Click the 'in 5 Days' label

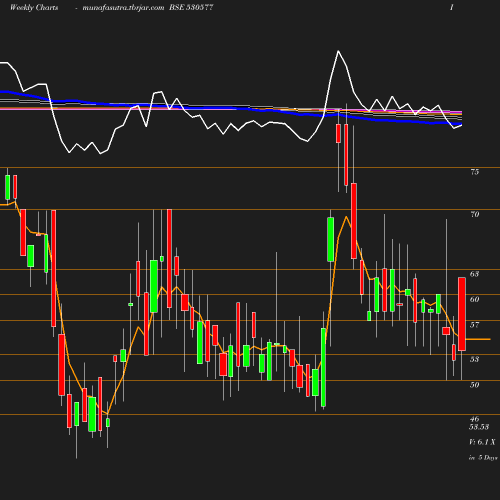483,458
